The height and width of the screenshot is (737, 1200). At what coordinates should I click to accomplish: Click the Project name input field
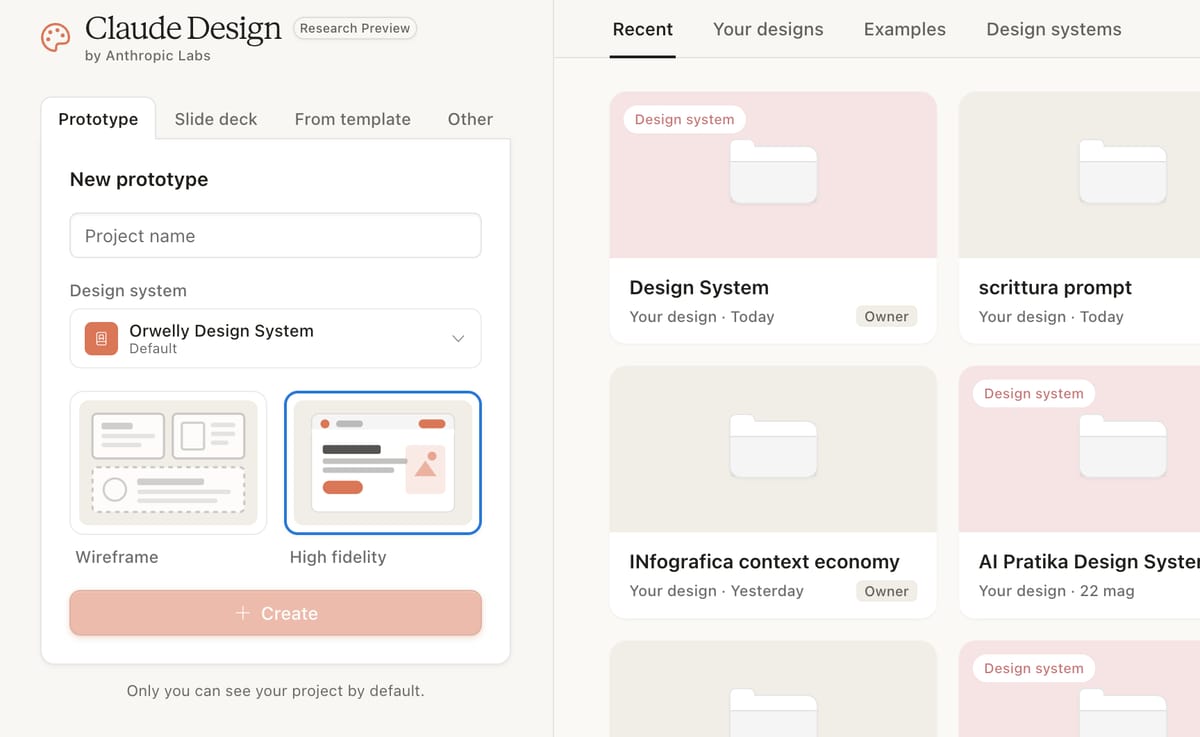tap(275, 236)
